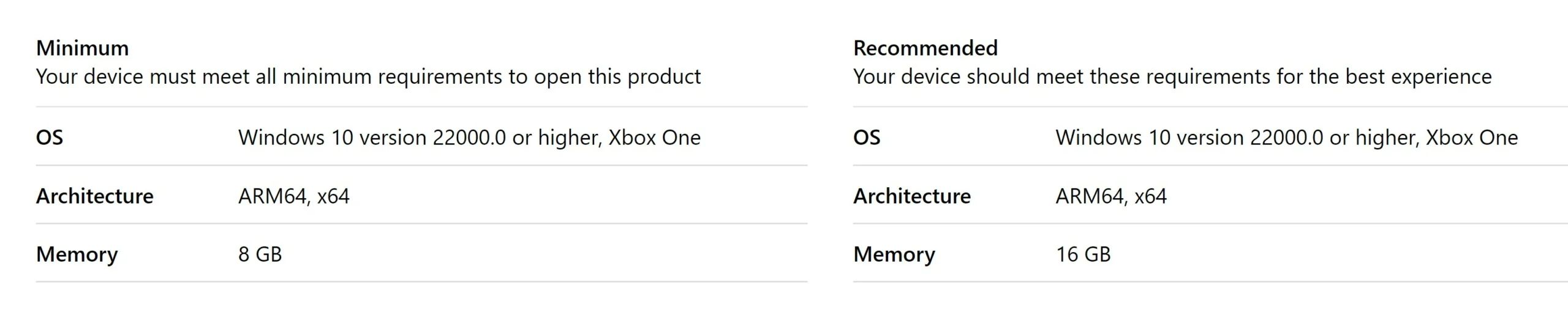
Task: Select the OS label under Recommended
Action: click(867, 137)
